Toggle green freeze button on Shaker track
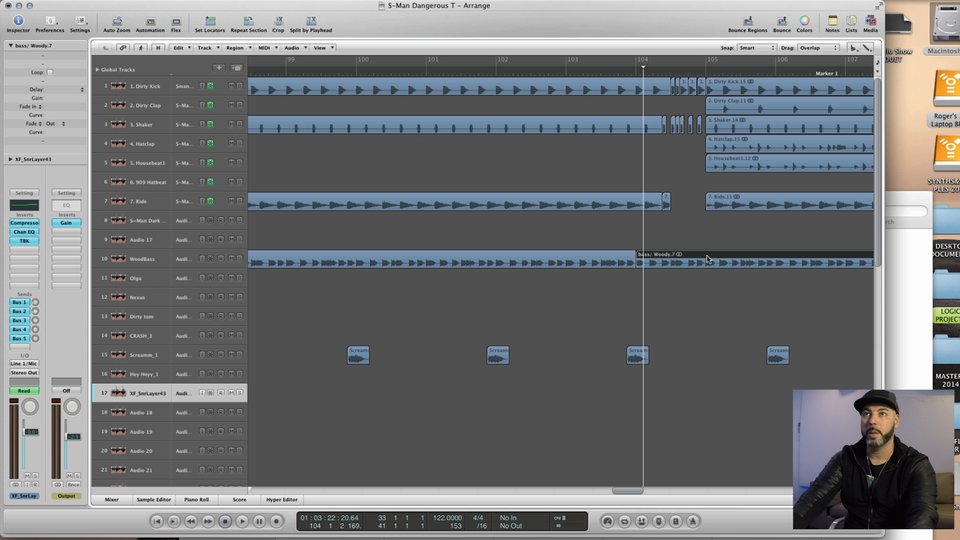This screenshot has width=960, height=540. tap(210, 124)
